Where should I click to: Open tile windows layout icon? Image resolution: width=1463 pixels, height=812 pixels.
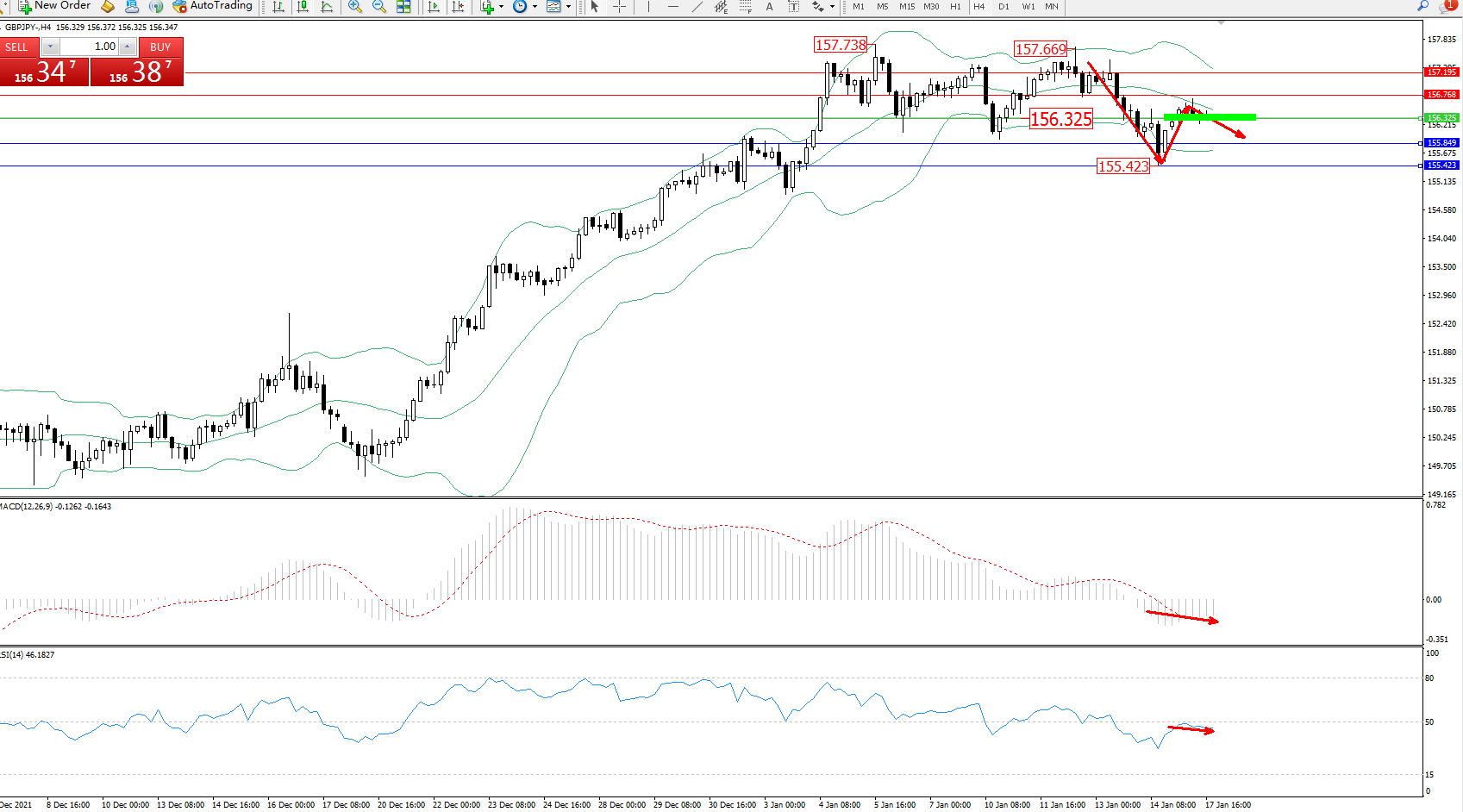[403, 6]
